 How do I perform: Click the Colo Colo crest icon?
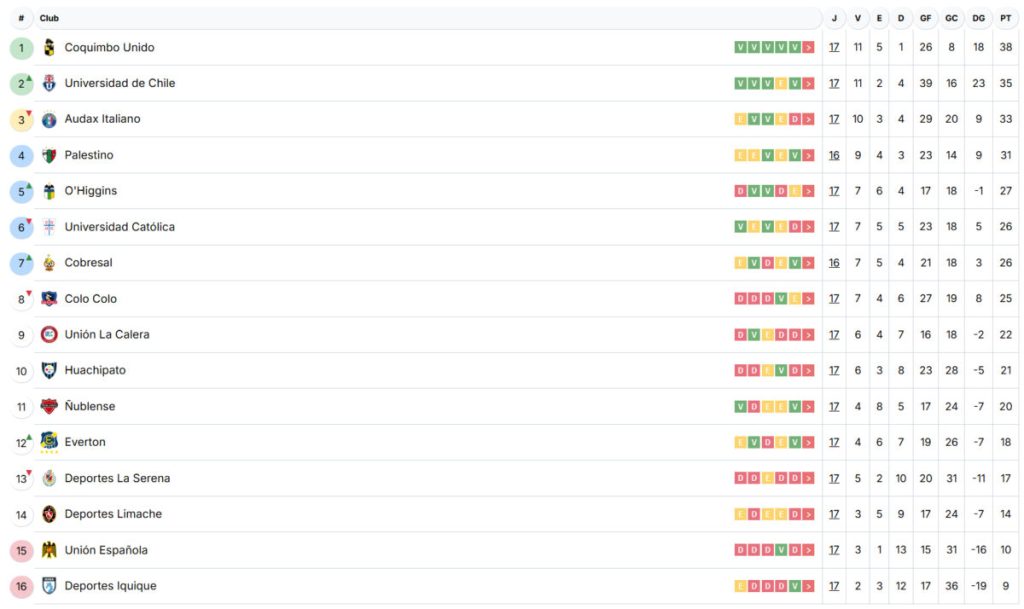[x=49, y=298]
